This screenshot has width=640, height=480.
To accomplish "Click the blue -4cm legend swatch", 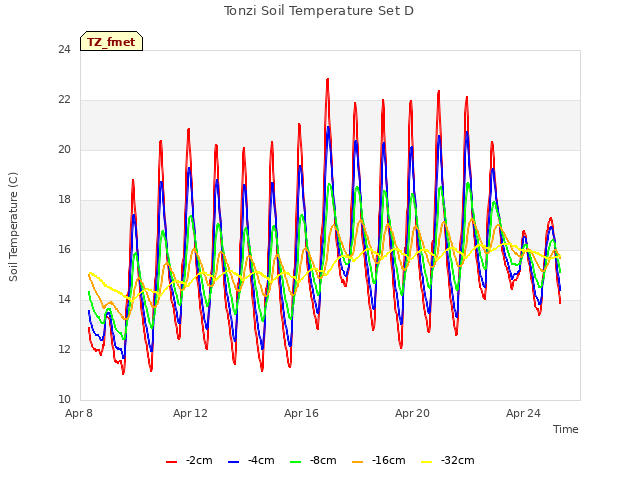I will (233, 462).
